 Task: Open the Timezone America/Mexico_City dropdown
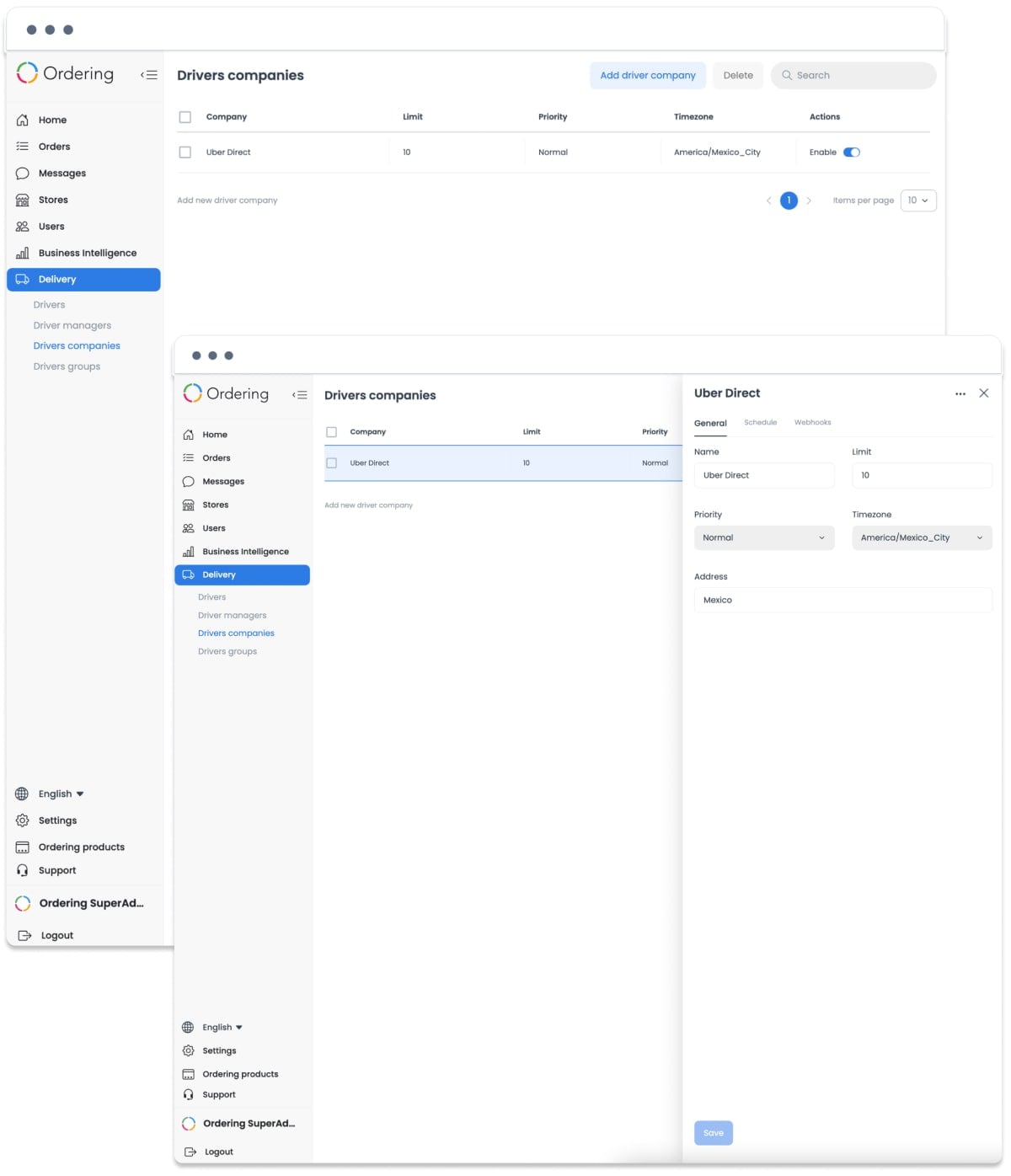click(922, 538)
